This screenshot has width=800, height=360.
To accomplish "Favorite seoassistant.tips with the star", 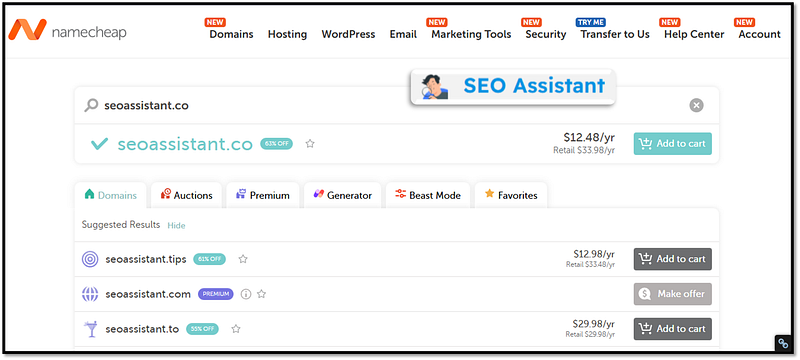I will (x=243, y=259).
